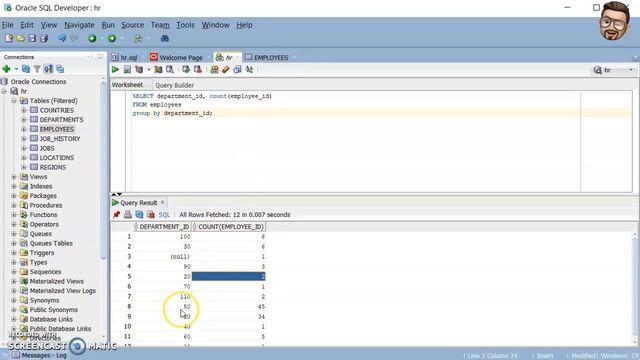Click the New file toolbar icon
Viewport: 640px width, 360px height.
tap(9, 38)
